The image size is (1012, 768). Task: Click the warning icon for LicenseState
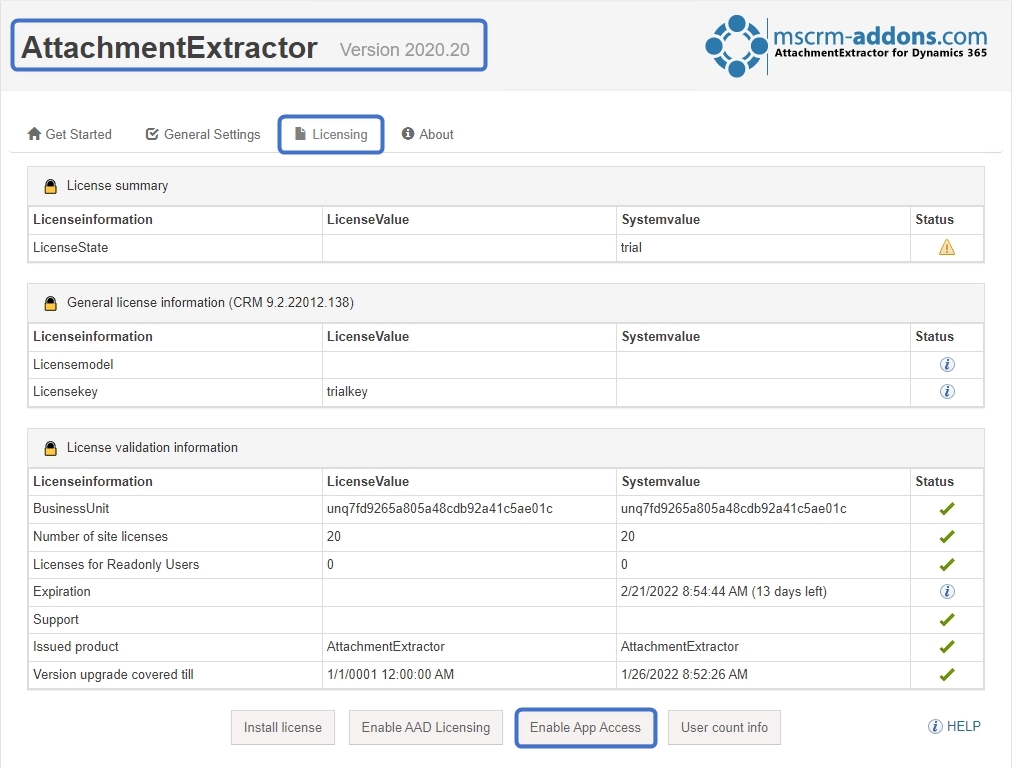pyautogui.click(x=947, y=248)
